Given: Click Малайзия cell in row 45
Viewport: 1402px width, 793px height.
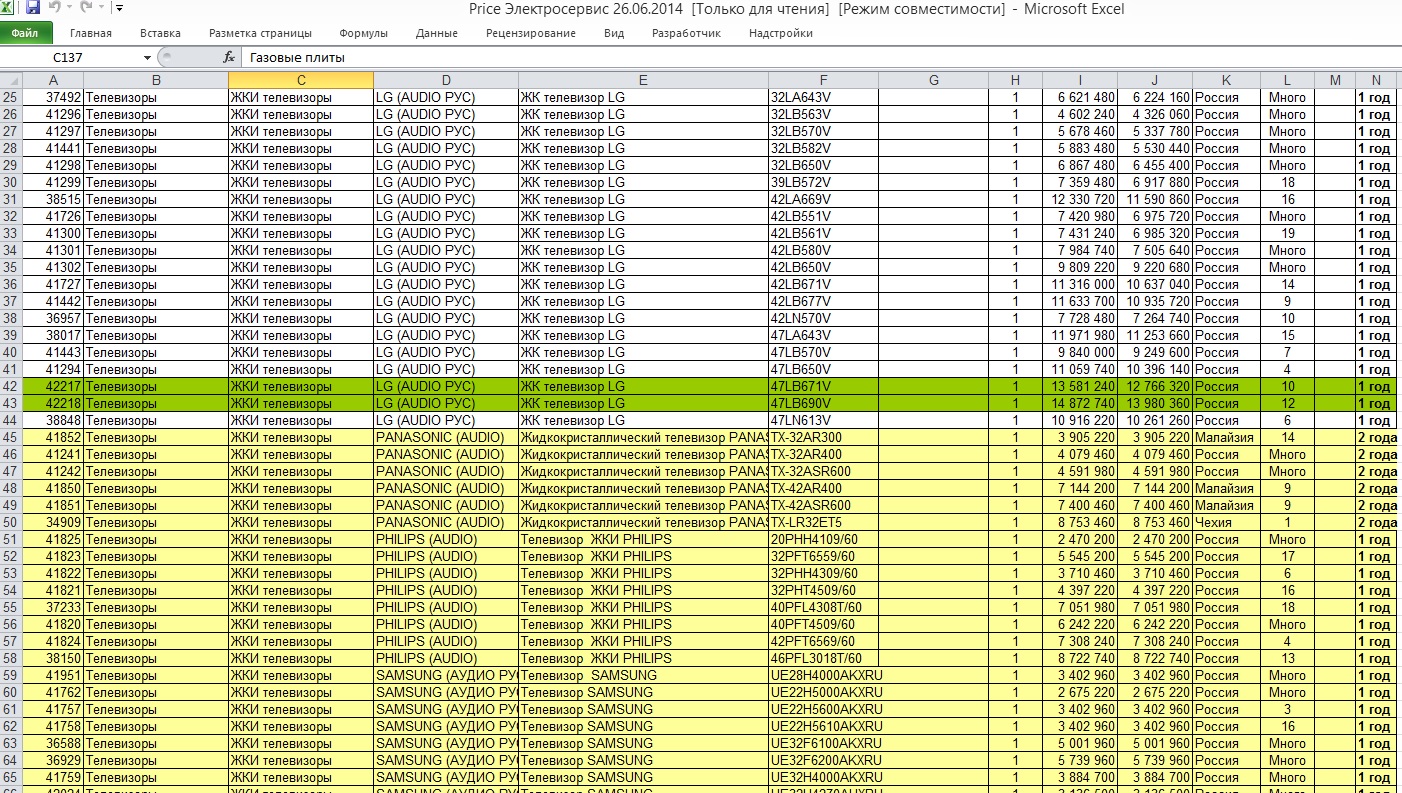Looking at the screenshot, I should [1226, 437].
